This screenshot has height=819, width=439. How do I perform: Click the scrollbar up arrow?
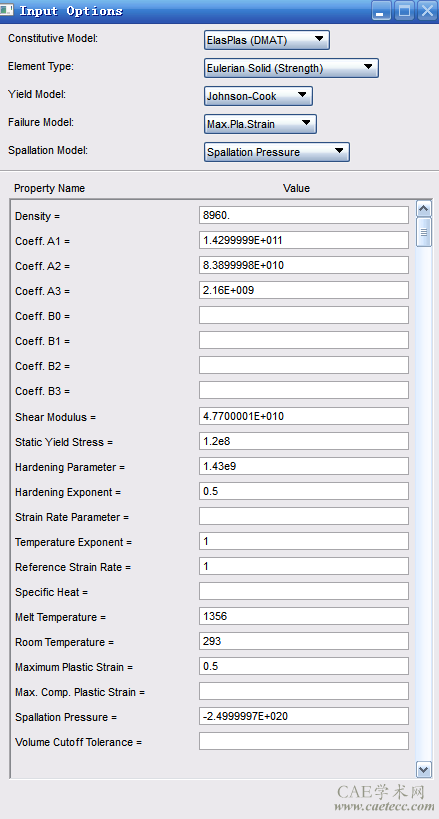pos(424,209)
